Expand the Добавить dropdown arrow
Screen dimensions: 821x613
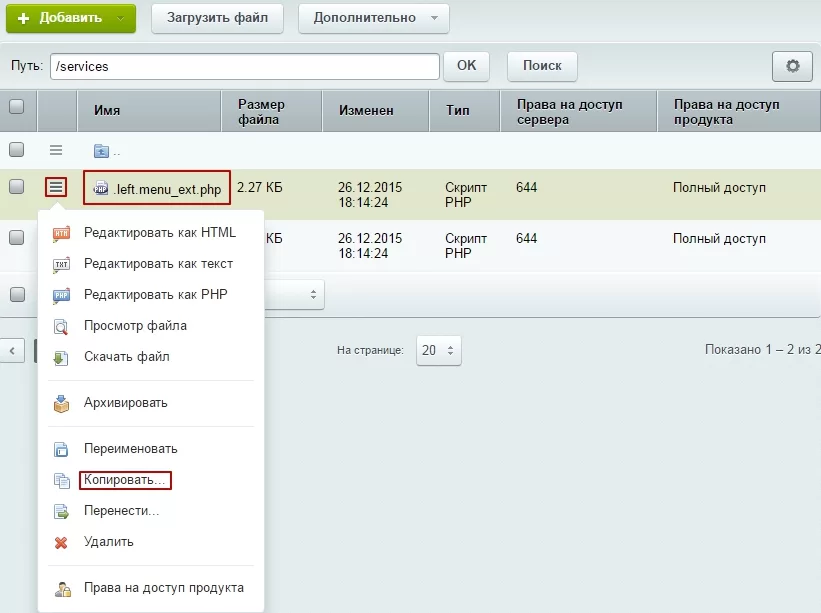pyautogui.click(x=120, y=18)
